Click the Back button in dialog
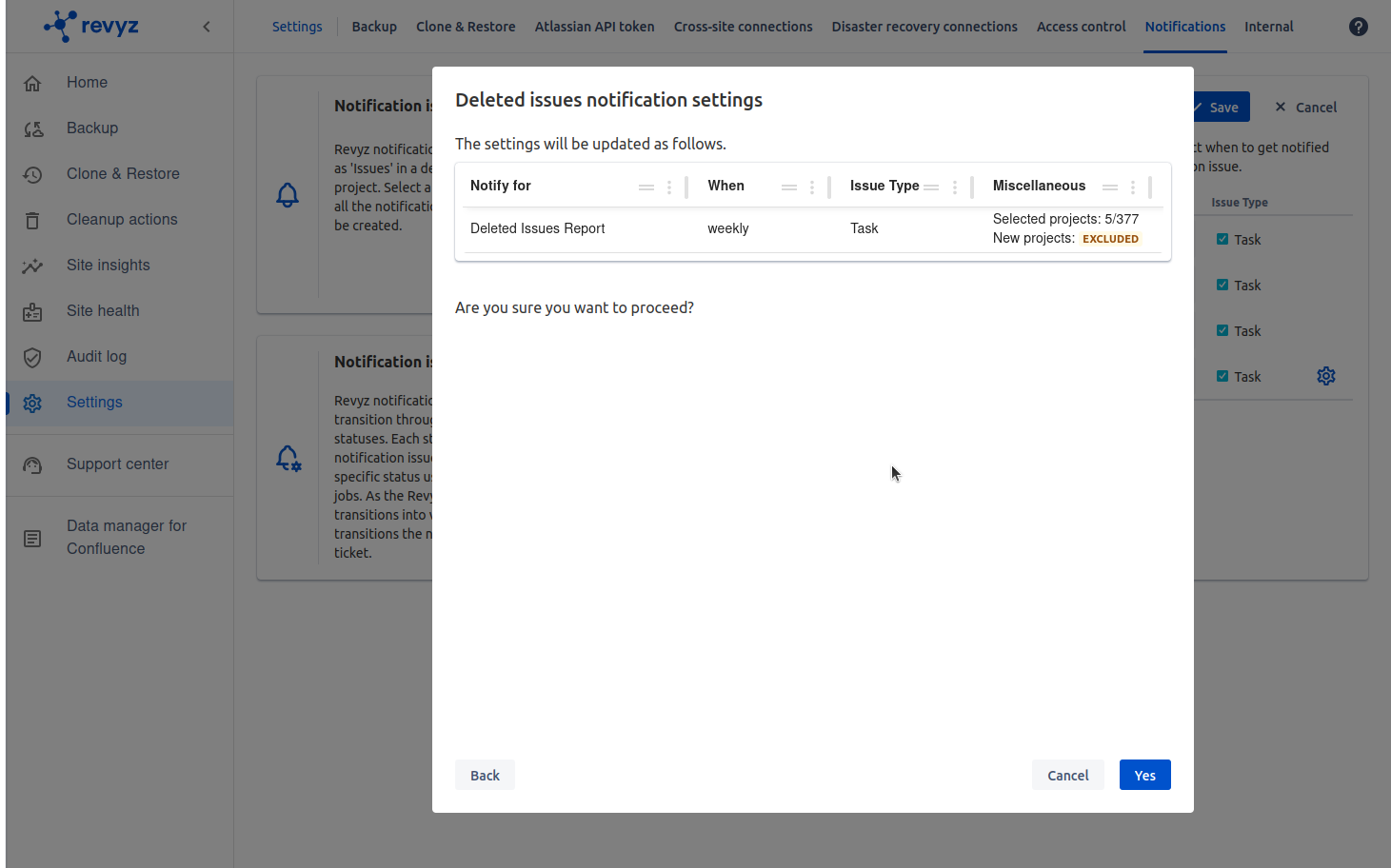This screenshot has height=868, width=1391. coord(485,775)
